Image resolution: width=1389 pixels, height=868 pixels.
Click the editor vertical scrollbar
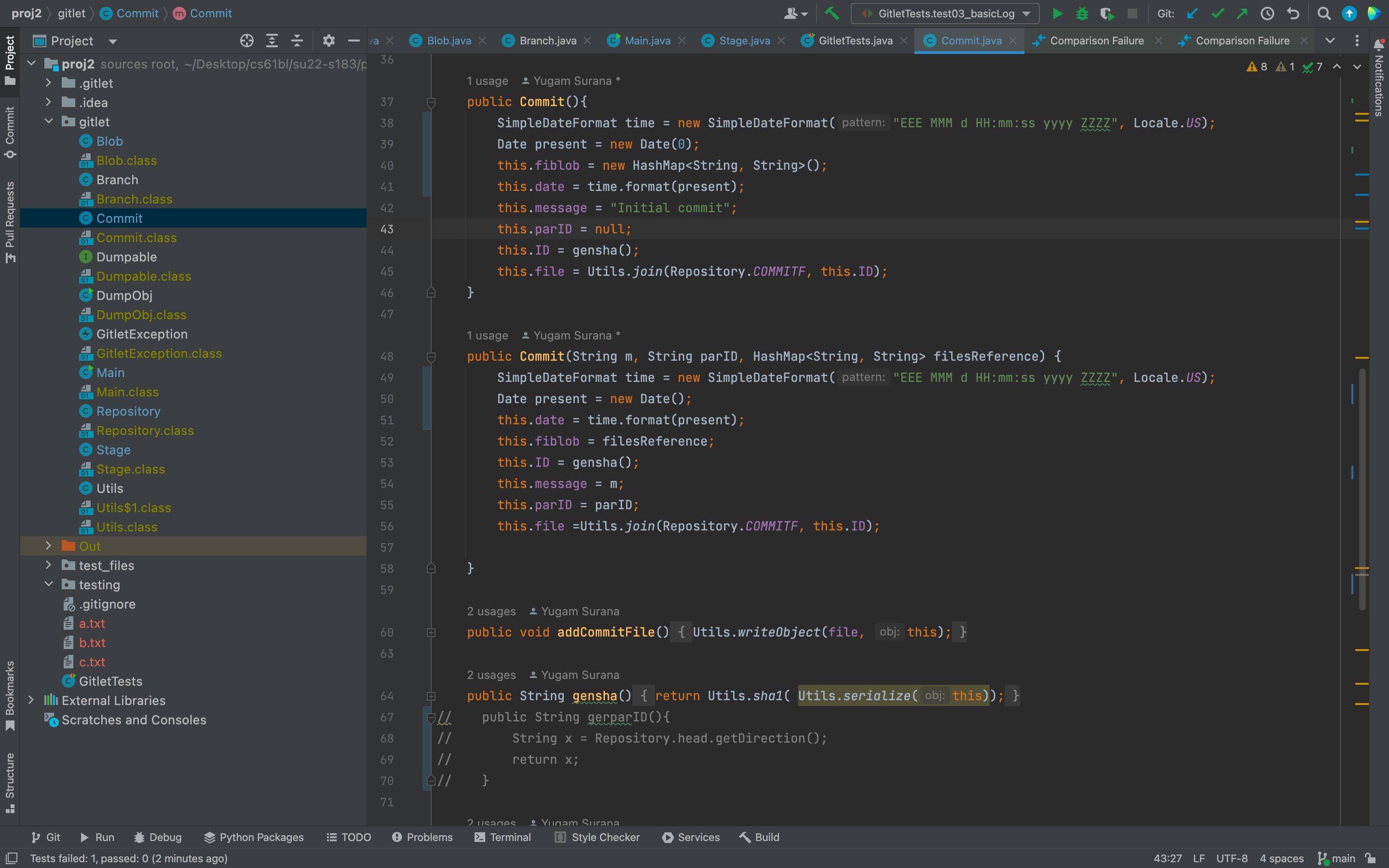[x=1362, y=488]
